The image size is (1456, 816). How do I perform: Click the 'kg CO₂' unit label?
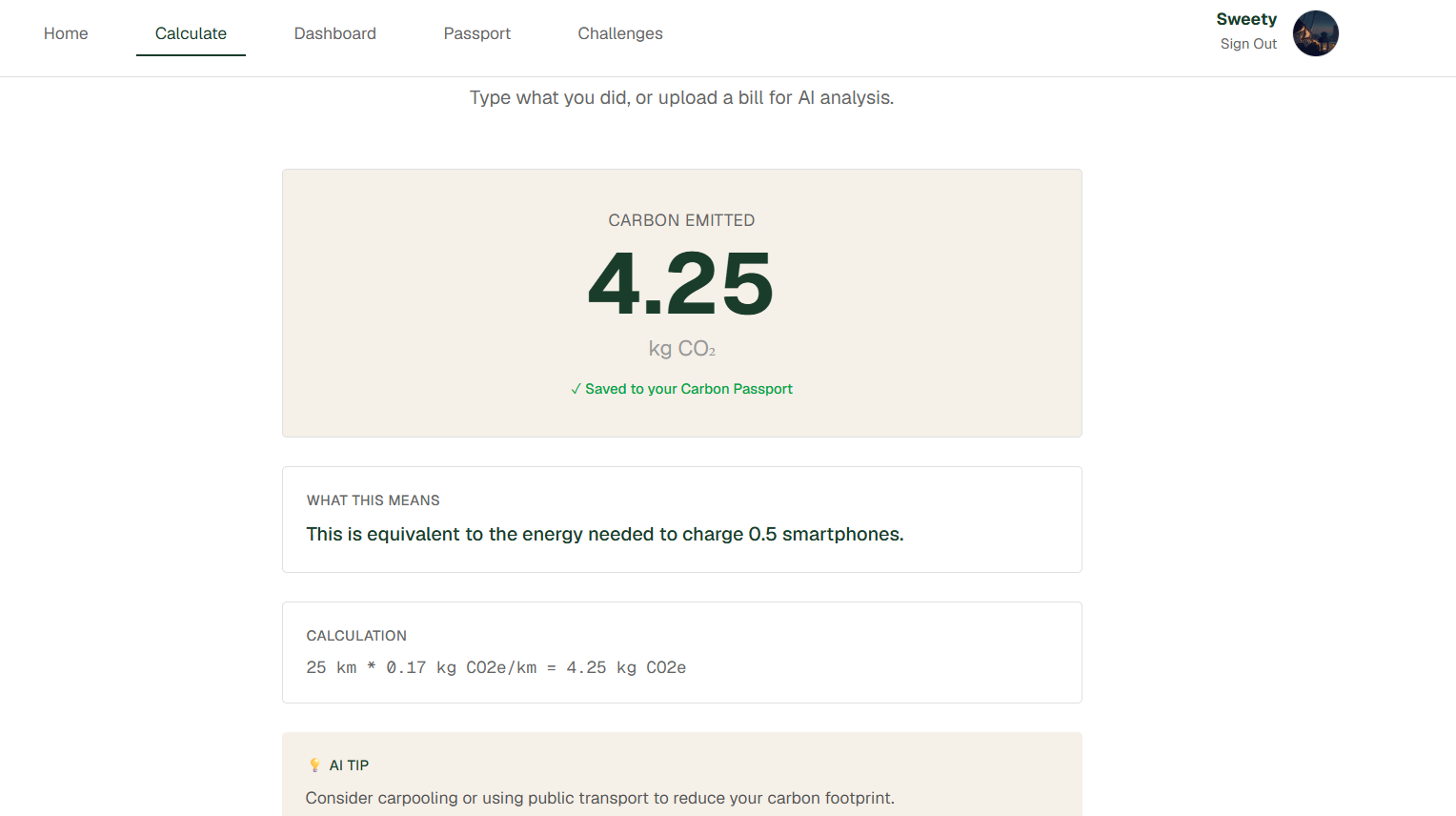coord(681,349)
